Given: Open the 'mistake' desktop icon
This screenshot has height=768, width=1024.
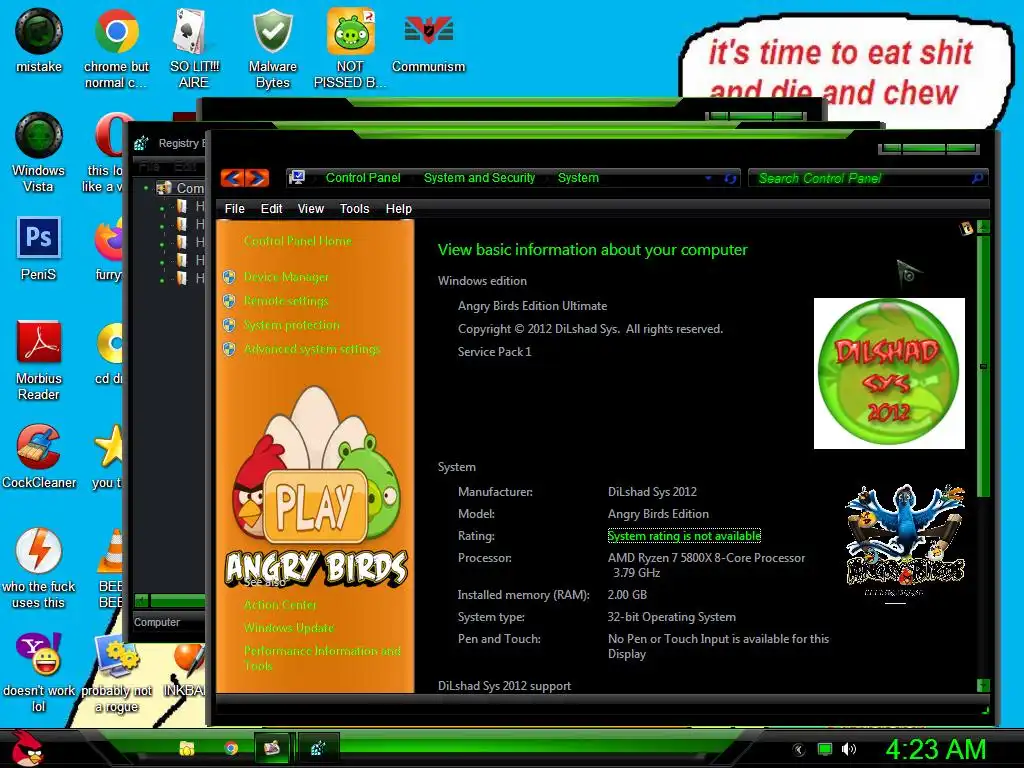Looking at the screenshot, I should (39, 40).
